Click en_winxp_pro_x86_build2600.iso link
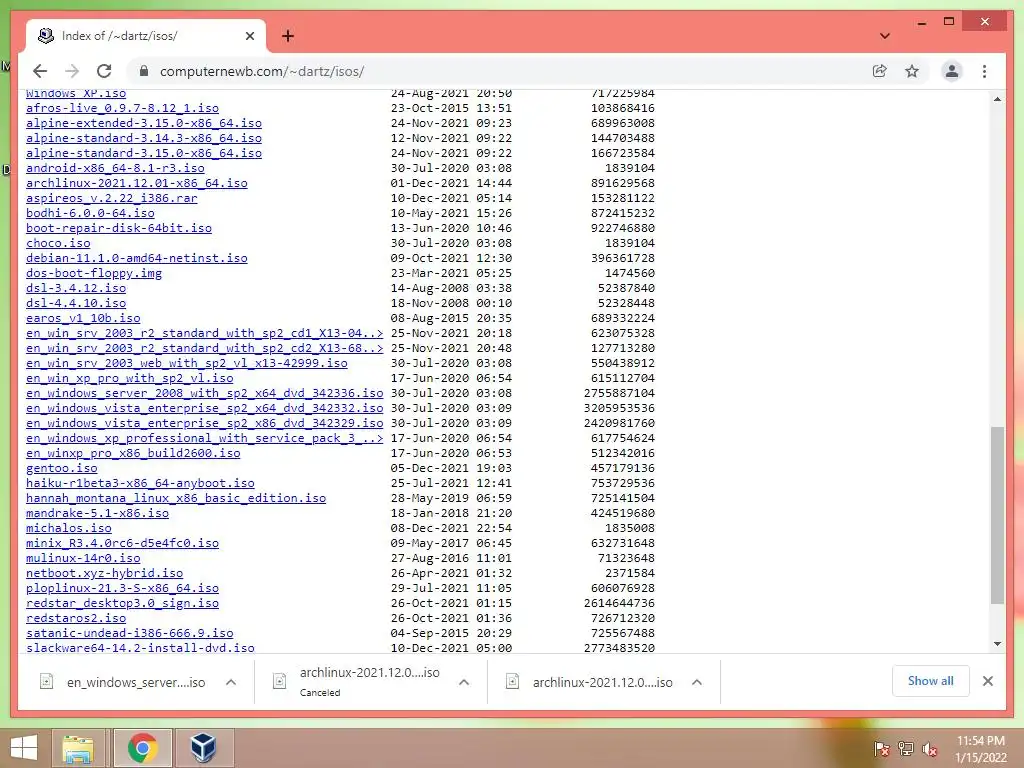The image size is (1024, 768). [x=133, y=454]
